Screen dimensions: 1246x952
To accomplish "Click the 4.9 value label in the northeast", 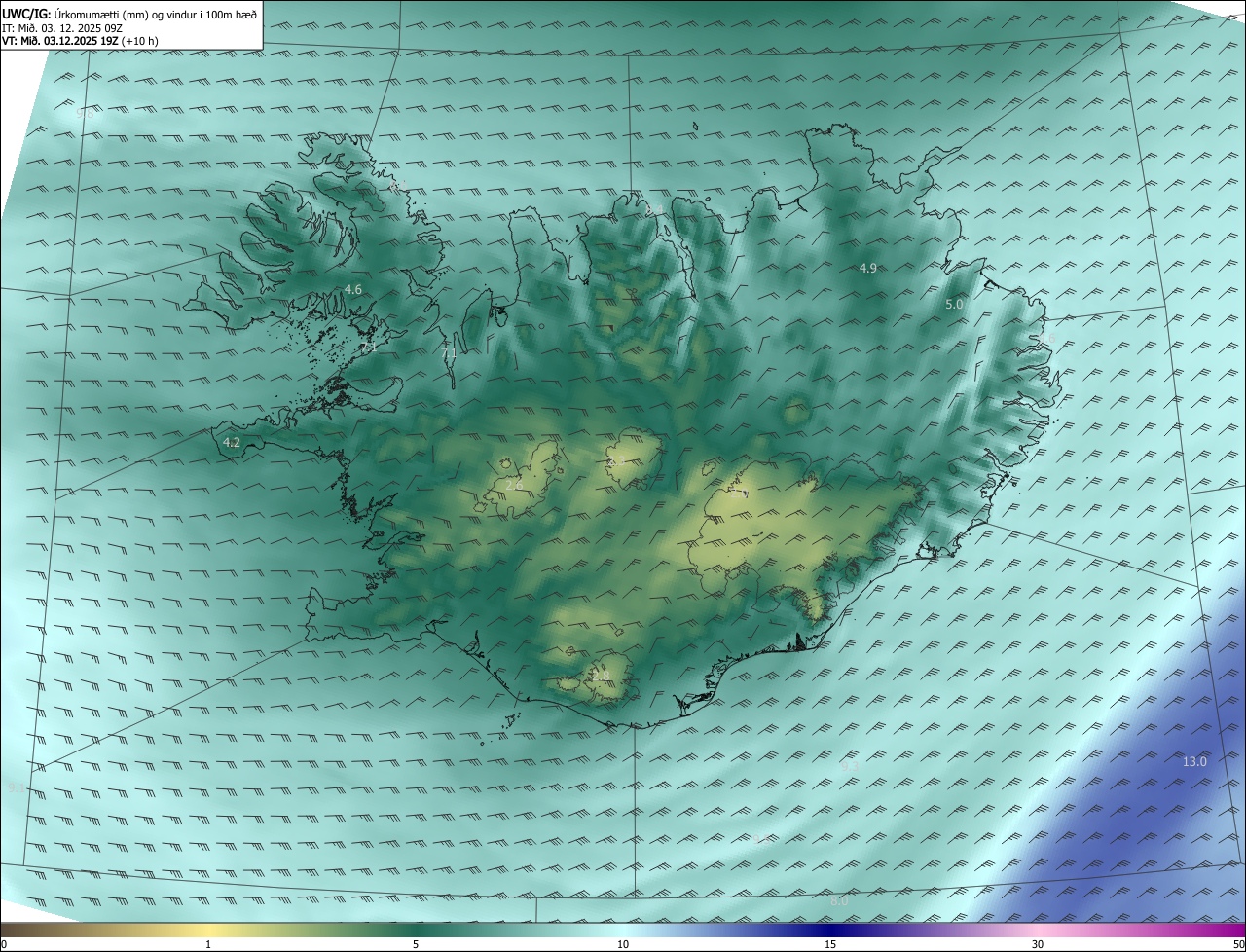I will point(868,268).
